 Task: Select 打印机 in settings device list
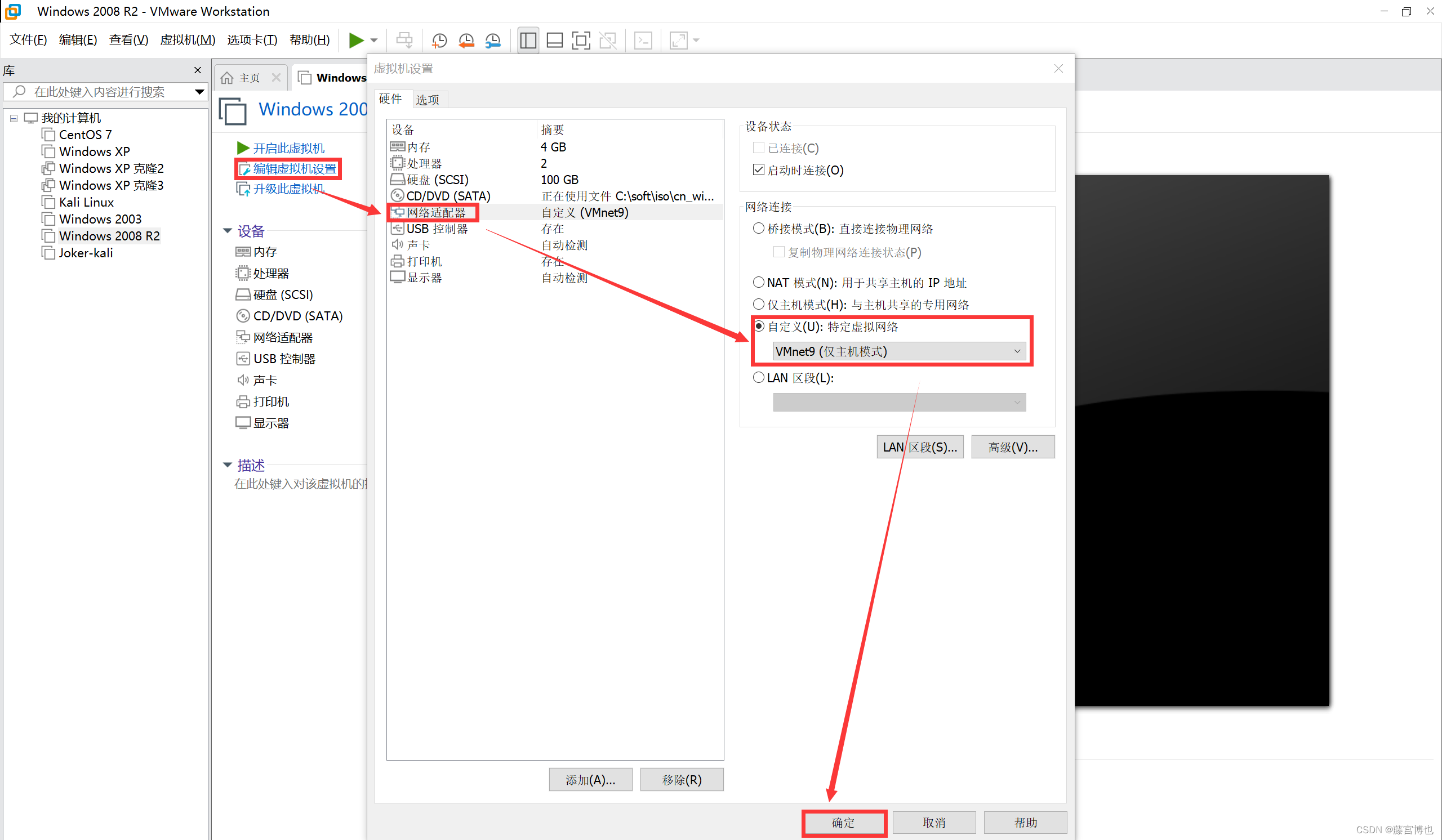tap(555, 261)
